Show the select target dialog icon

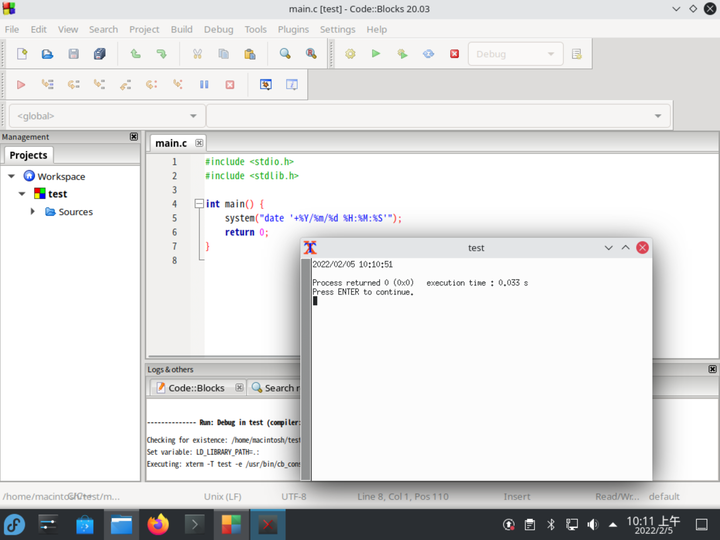[577, 54]
